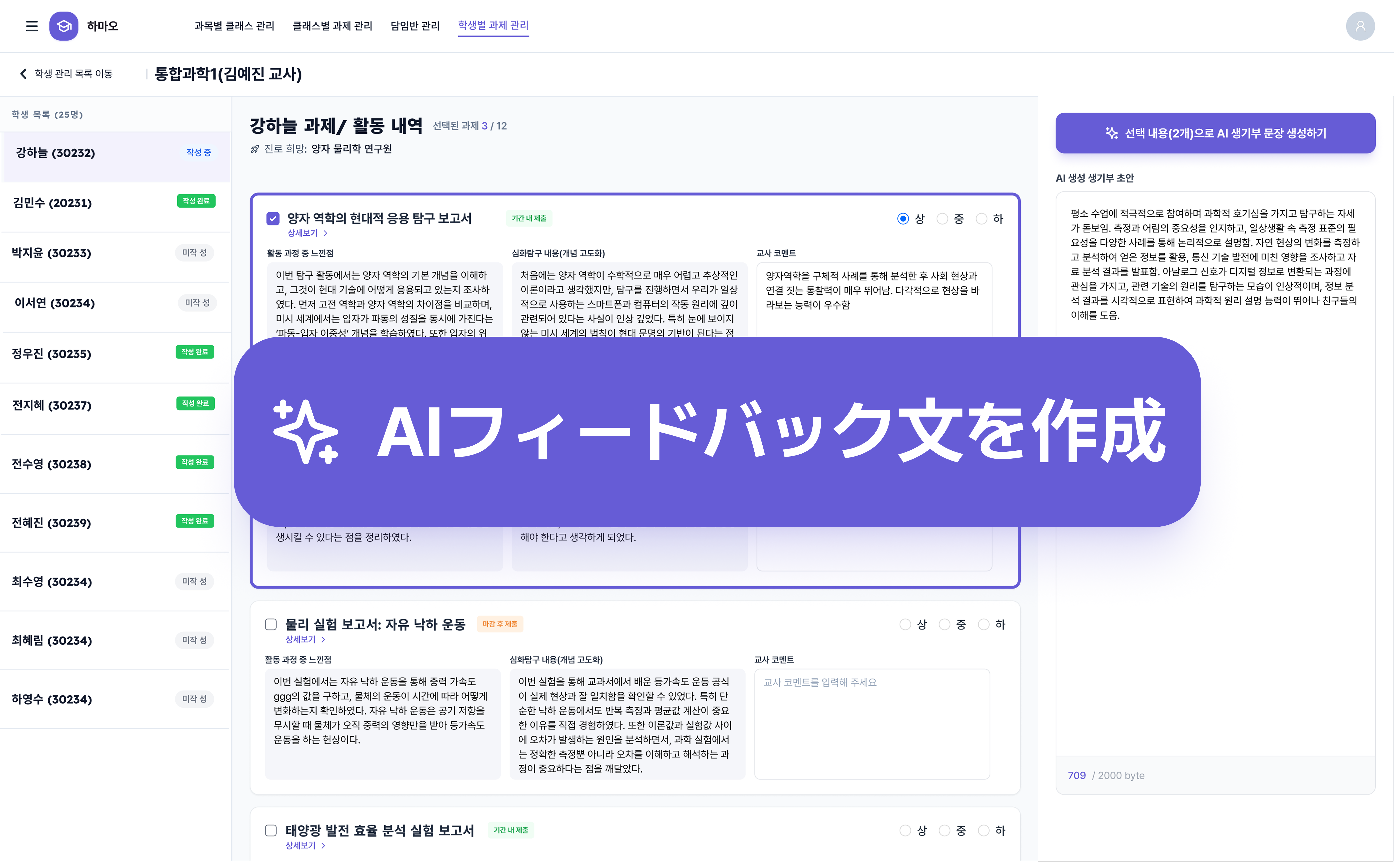
Task: Expand 상세보기 under 자유 낙하 운동 report
Action: coord(305,640)
